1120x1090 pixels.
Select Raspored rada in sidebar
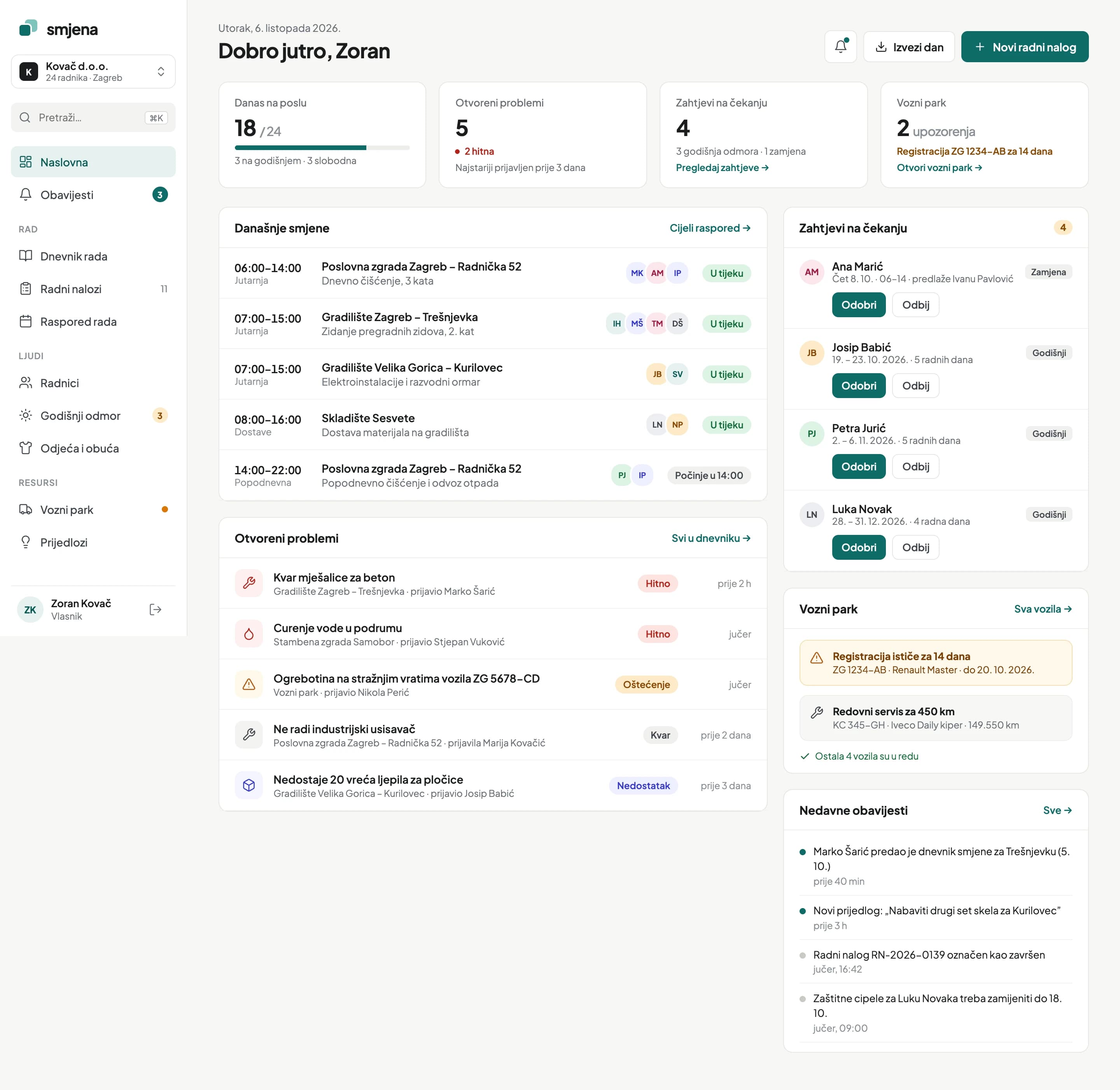tap(93, 321)
